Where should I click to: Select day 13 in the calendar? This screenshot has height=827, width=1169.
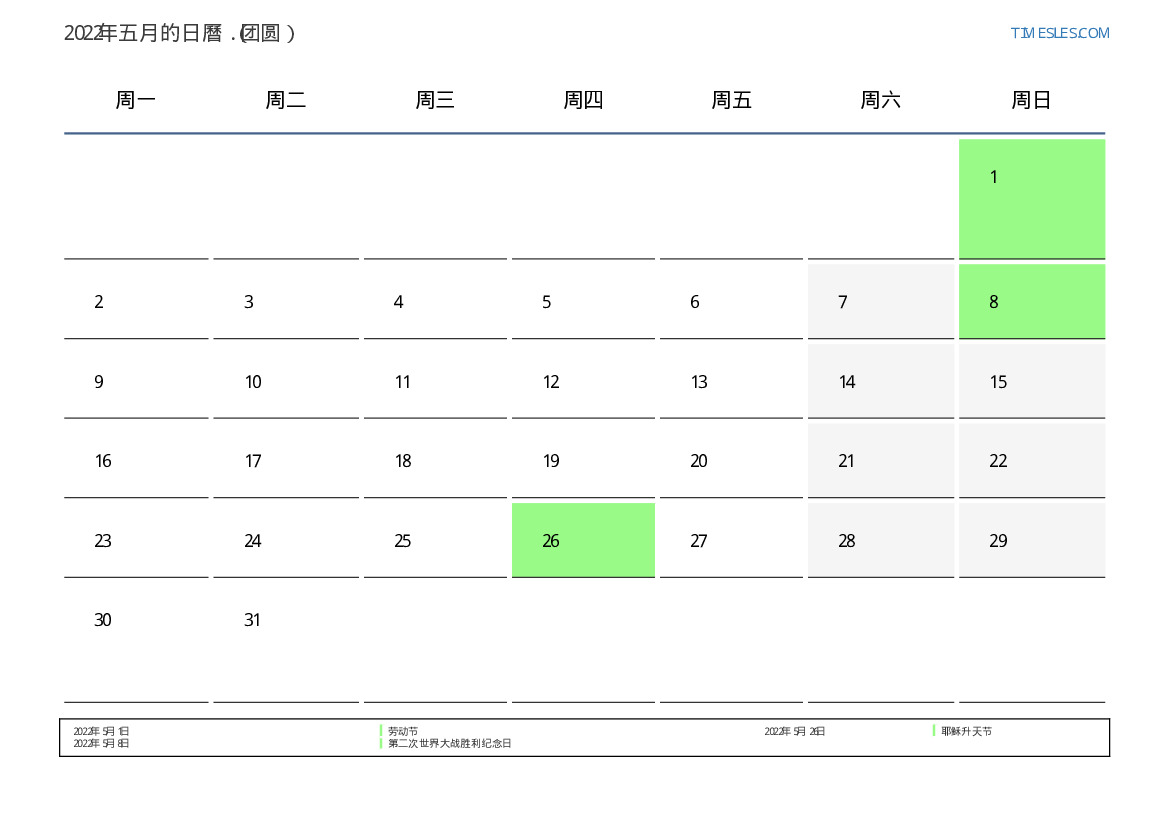731,381
